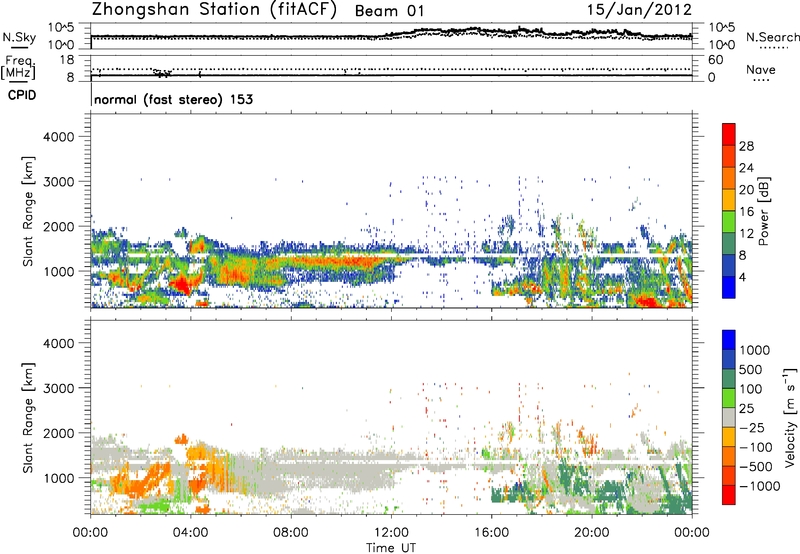This screenshot has width=800, height=554.
Task: Click the 08:00 time axis label
Action: pyautogui.click(x=291, y=533)
